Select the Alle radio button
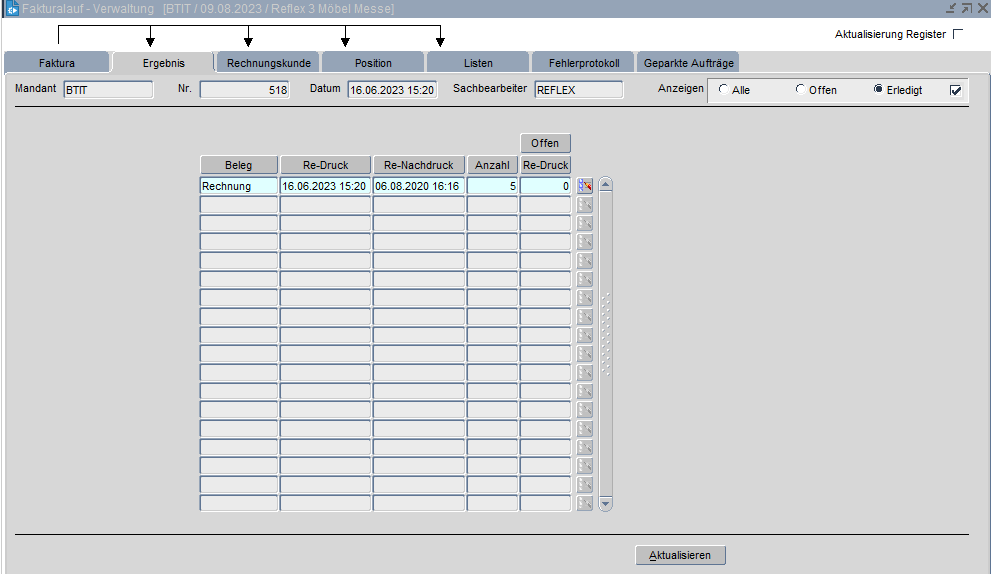This screenshot has width=991, height=574. (x=723, y=90)
